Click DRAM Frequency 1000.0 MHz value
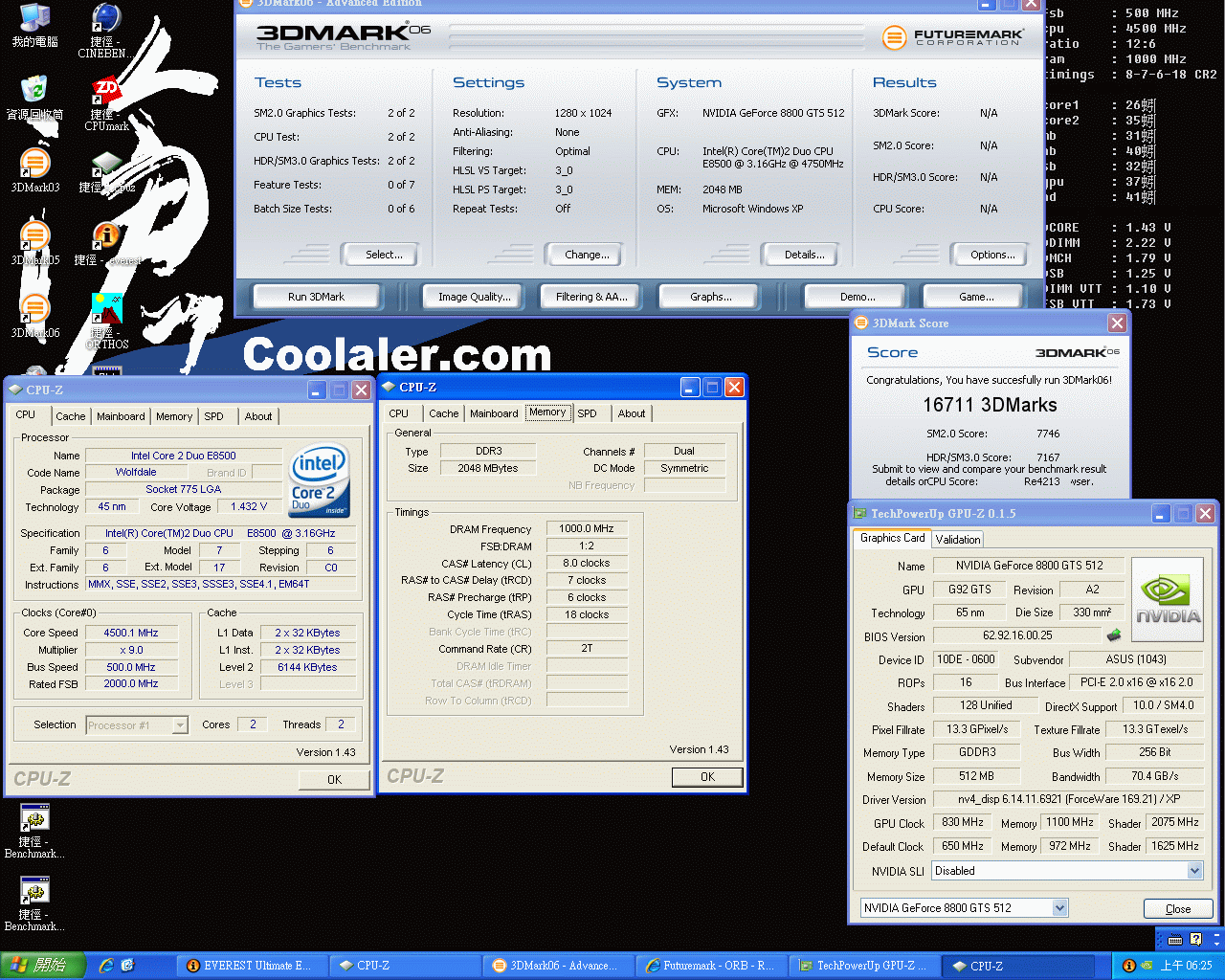Screen dimensions: 1225x980 tap(587, 528)
